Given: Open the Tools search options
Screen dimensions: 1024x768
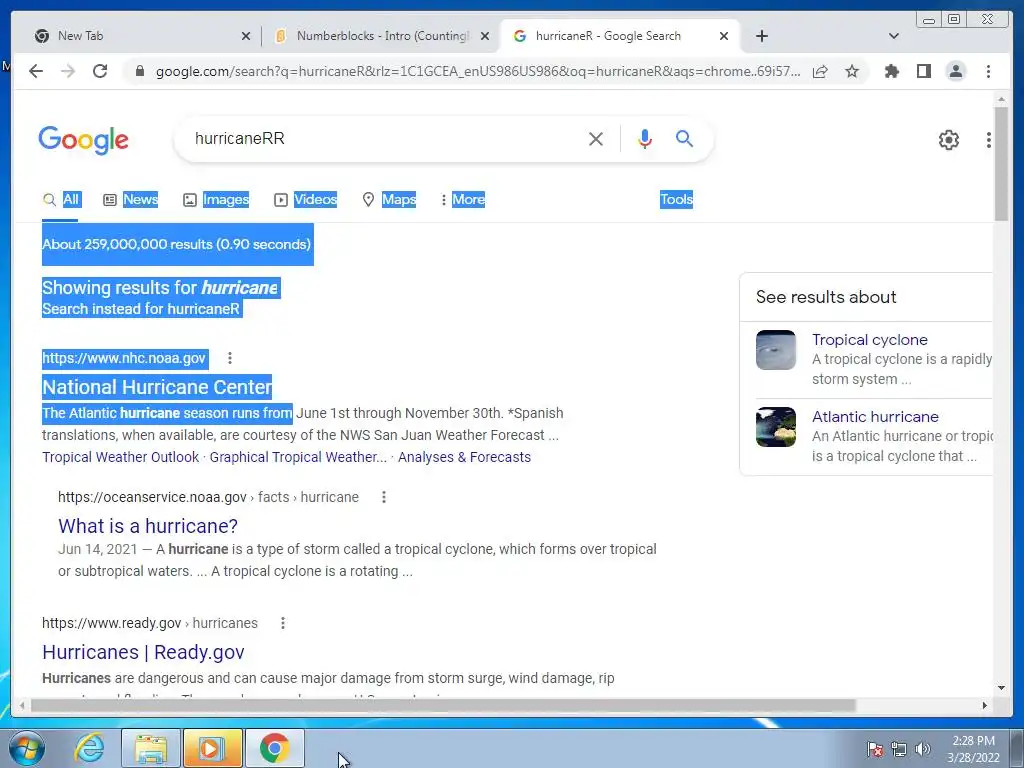Looking at the screenshot, I should (x=676, y=199).
